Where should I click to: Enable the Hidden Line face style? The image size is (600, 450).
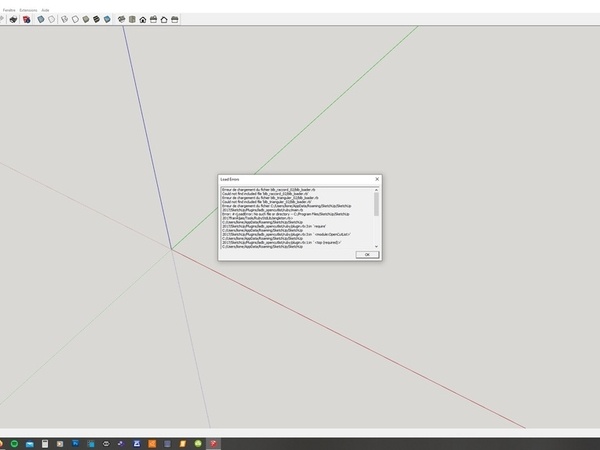[75, 19]
